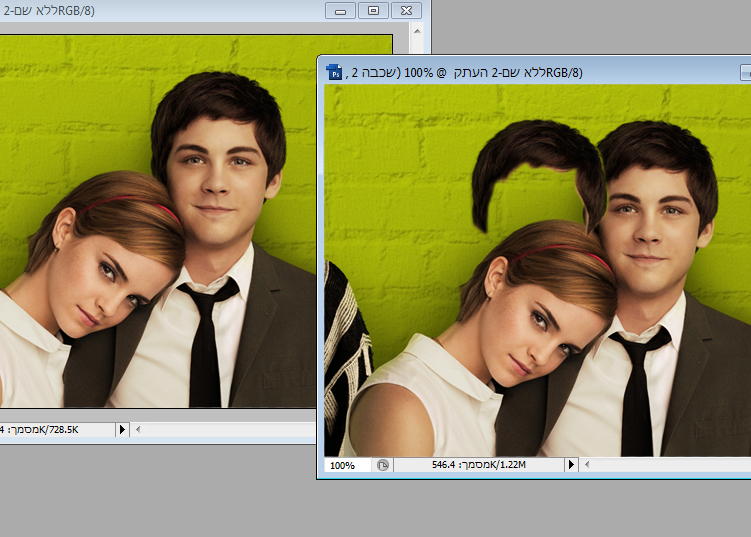Click the 100% zoom field in front window
Image resolution: width=751 pixels, height=537 pixels.
pyautogui.click(x=347, y=465)
